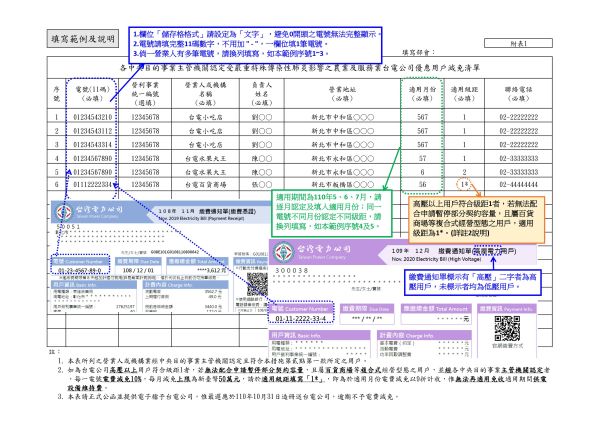600x424 pixels.
Task: Click blue instruction box about 儲存格格式 設定為文字
Action: point(255,45)
